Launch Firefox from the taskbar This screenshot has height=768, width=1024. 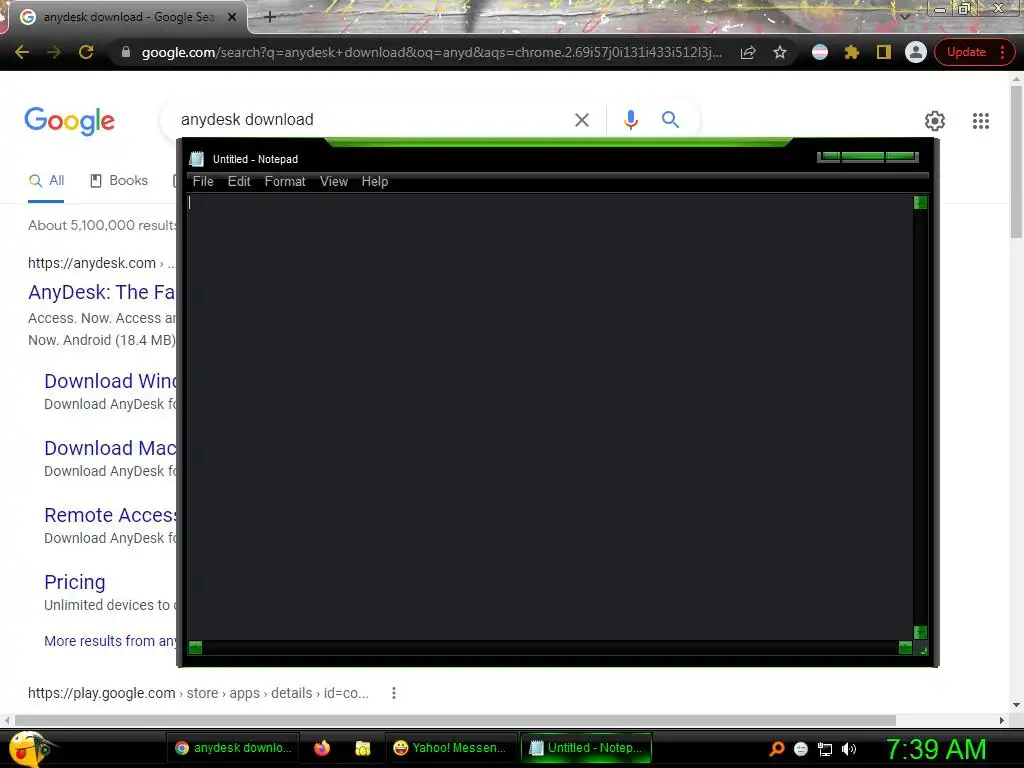pos(322,748)
